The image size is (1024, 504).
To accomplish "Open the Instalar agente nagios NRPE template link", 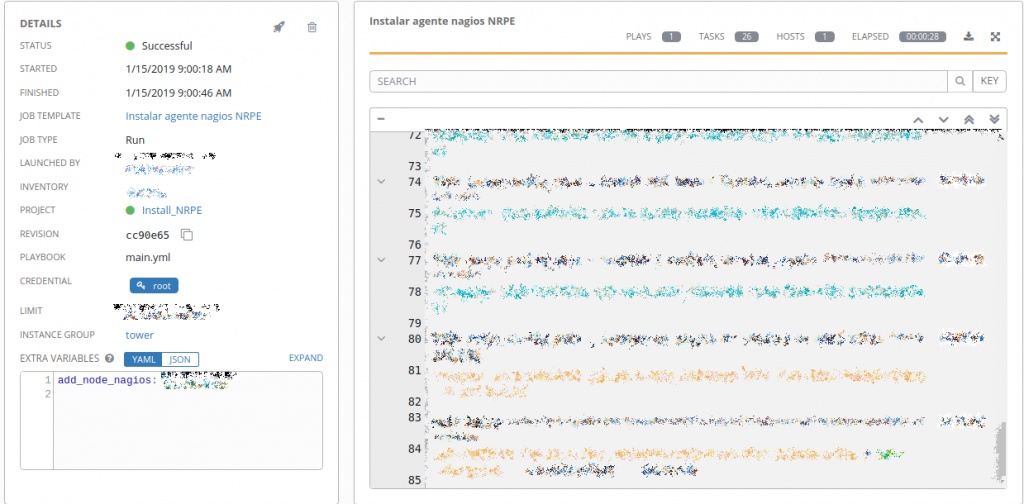I will tap(193, 116).
